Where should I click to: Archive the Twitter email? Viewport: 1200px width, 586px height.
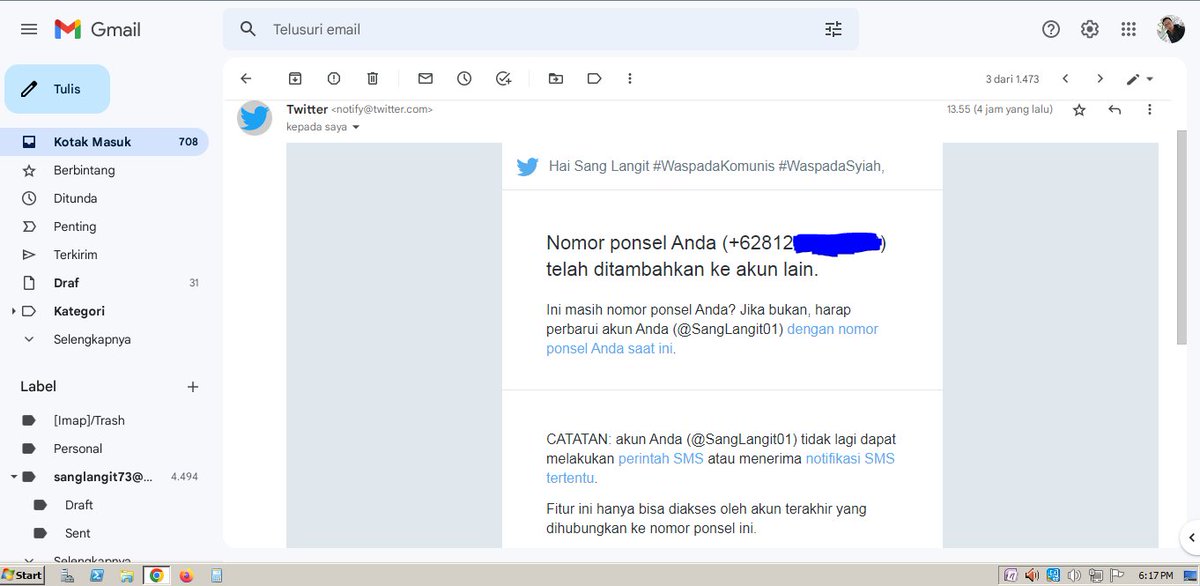[x=294, y=78]
